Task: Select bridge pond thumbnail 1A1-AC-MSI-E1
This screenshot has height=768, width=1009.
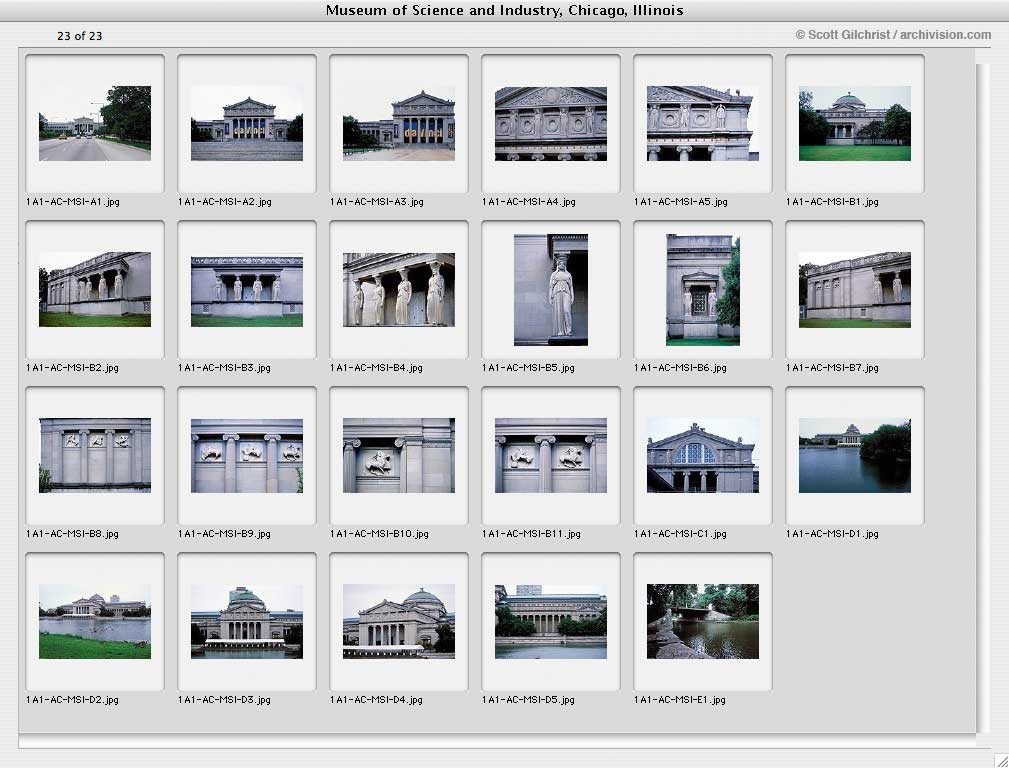Action: pos(702,621)
